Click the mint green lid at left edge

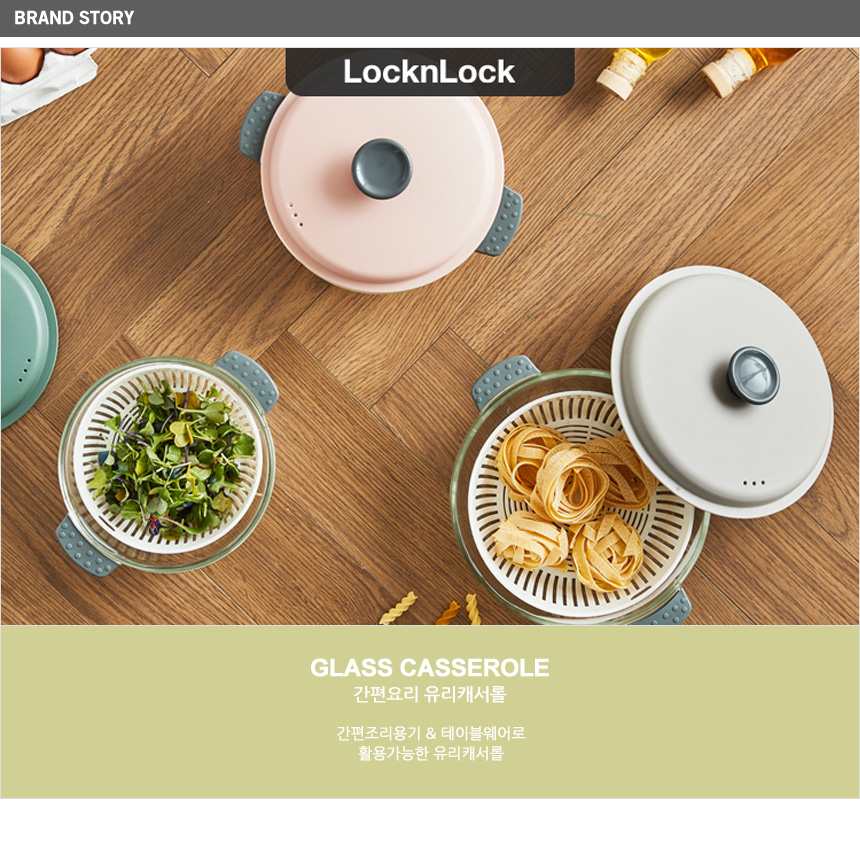click(27, 336)
